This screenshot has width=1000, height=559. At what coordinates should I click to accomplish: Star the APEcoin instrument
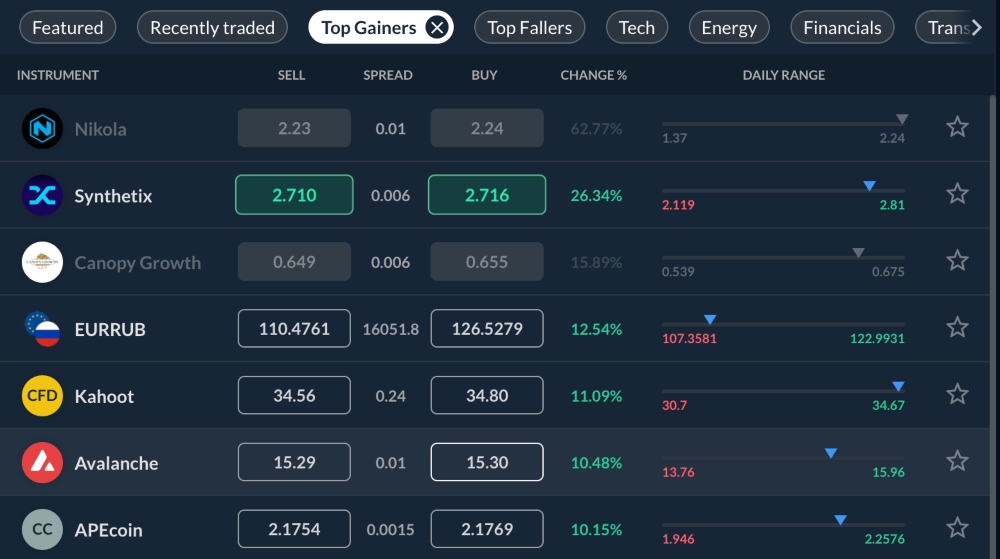tap(957, 528)
